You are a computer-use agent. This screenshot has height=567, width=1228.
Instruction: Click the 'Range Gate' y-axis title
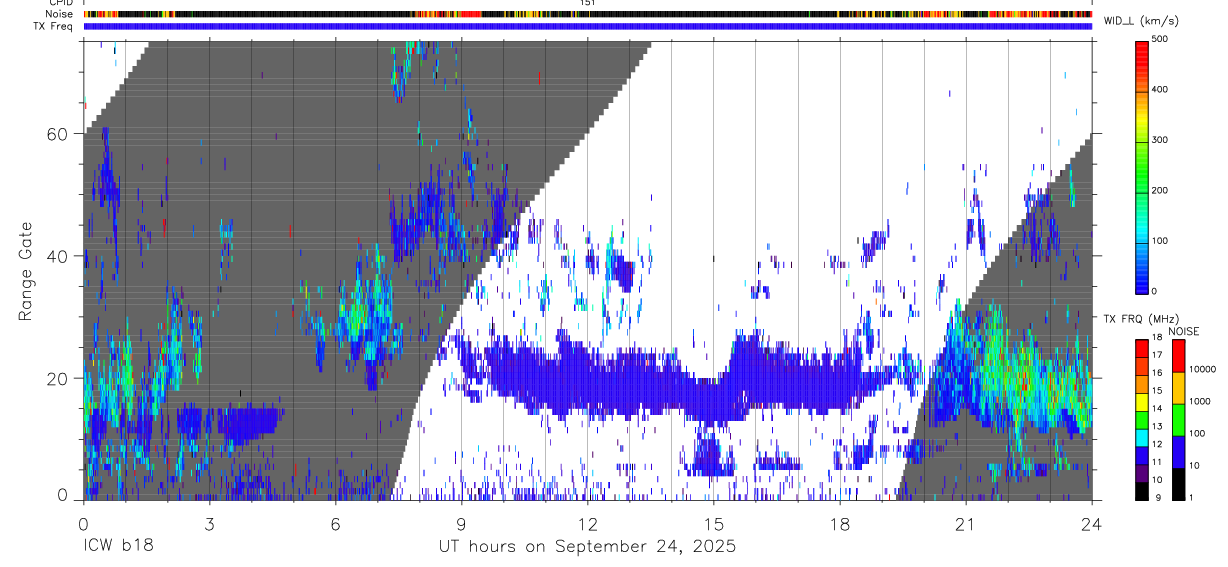pyautogui.click(x=26, y=271)
